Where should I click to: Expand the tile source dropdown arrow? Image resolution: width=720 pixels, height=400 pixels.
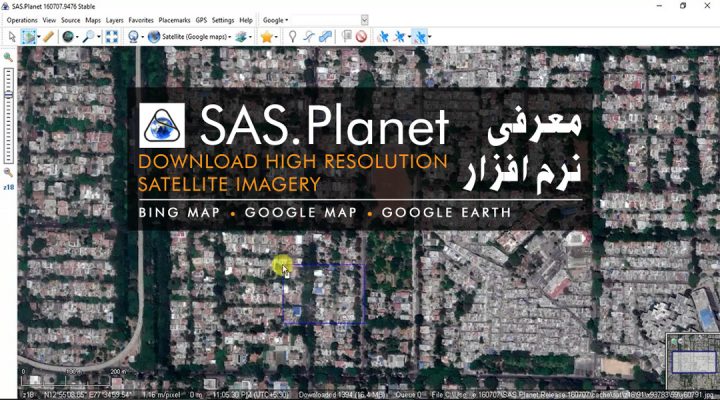142,37
